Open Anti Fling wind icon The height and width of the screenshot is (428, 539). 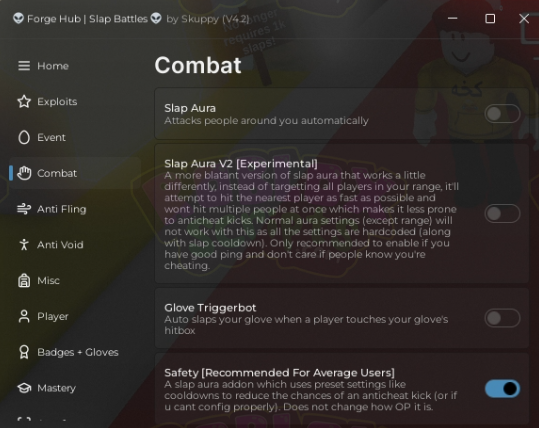click(x=24, y=209)
